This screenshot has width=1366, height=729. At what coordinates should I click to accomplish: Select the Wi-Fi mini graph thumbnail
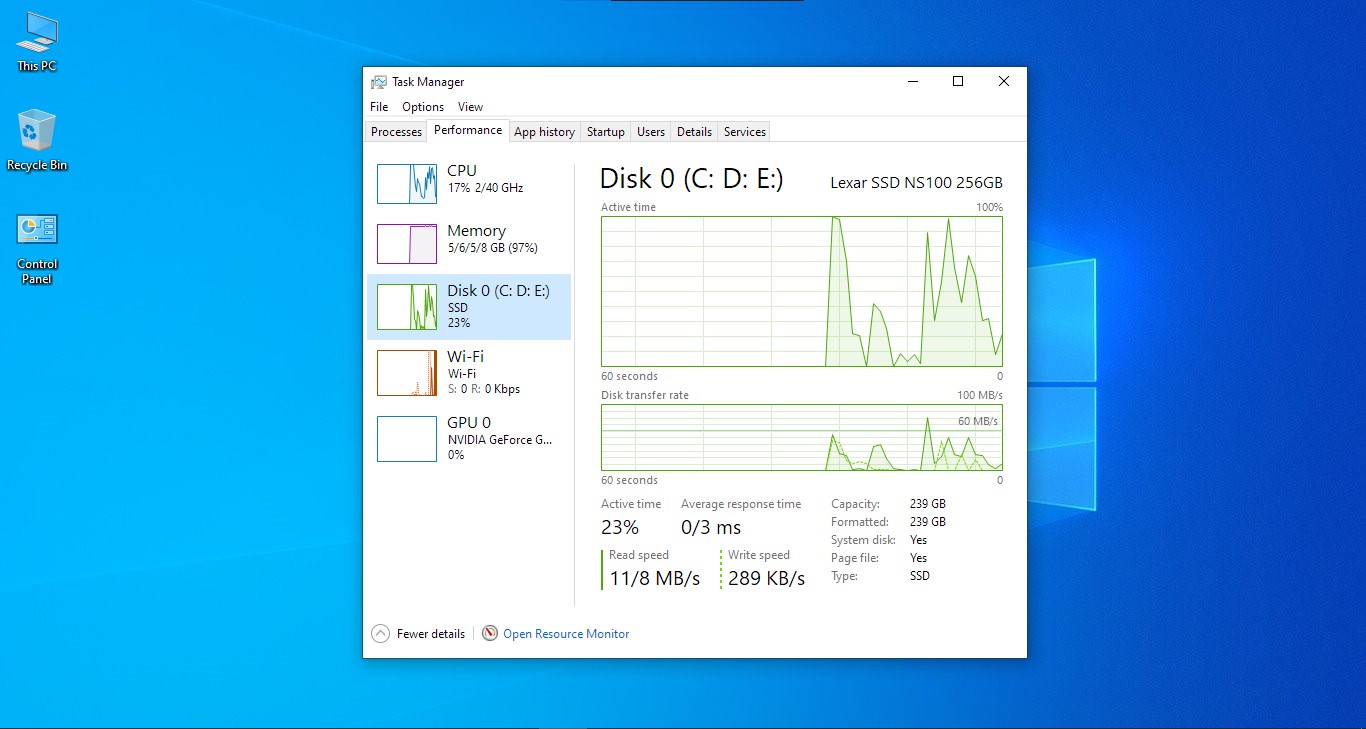(407, 373)
